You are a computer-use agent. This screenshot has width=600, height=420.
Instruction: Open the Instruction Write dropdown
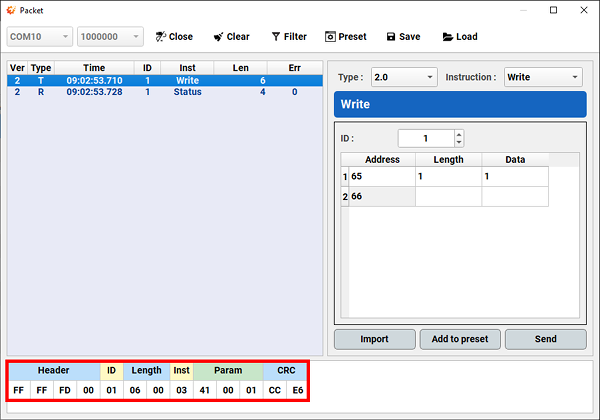pyautogui.click(x=575, y=77)
